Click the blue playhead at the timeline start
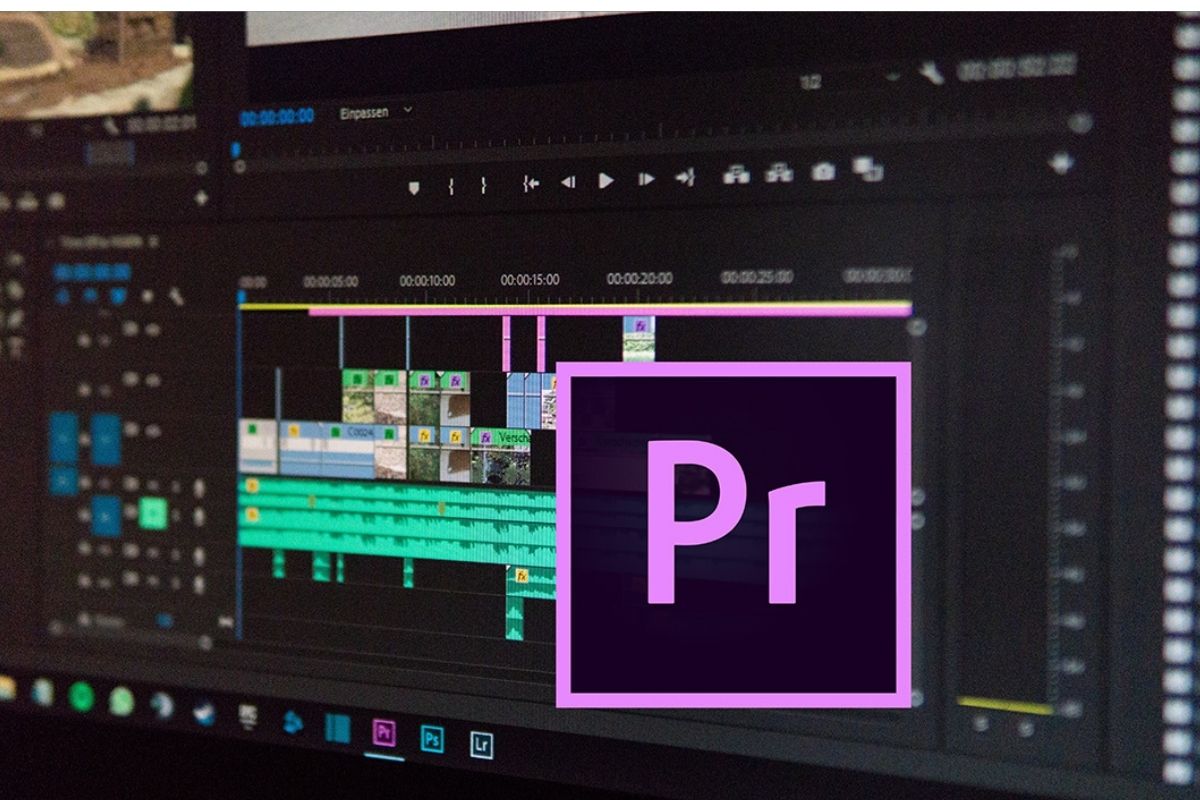Image resolution: width=1200 pixels, height=800 pixels. (x=241, y=296)
